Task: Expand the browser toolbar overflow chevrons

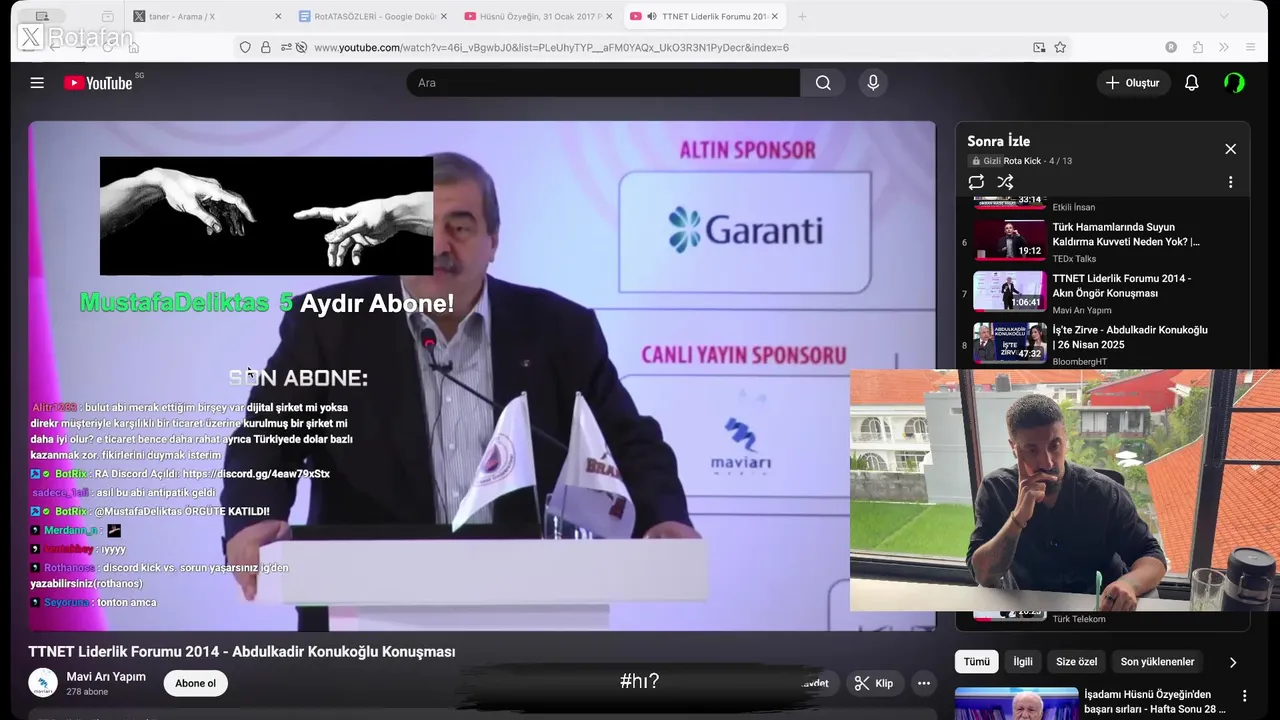Action: [x=1224, y=47]
